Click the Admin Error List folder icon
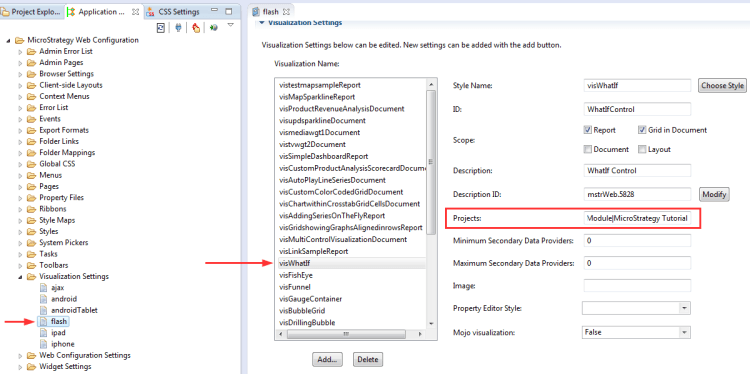 32,51
